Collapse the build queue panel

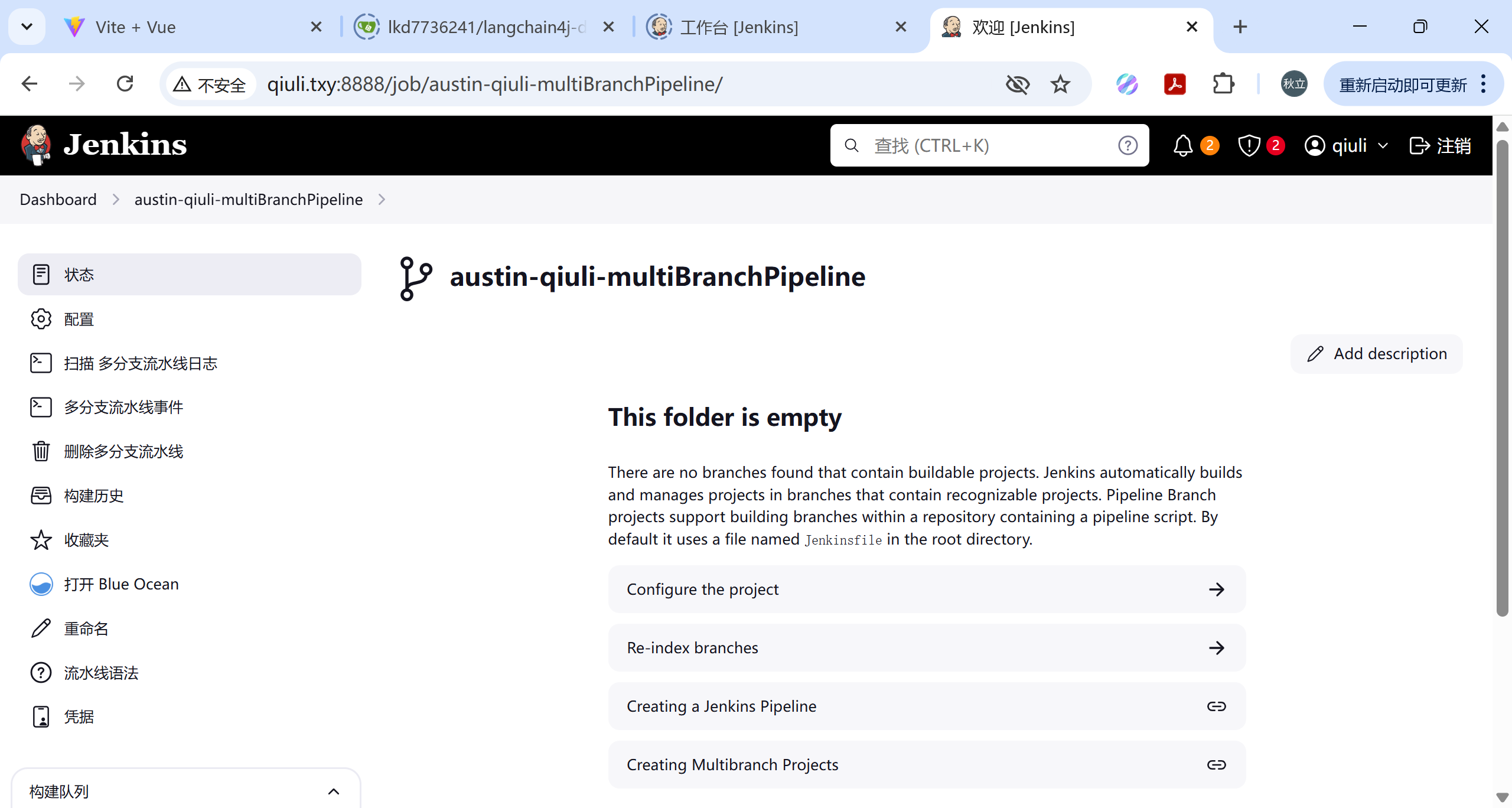333,791
